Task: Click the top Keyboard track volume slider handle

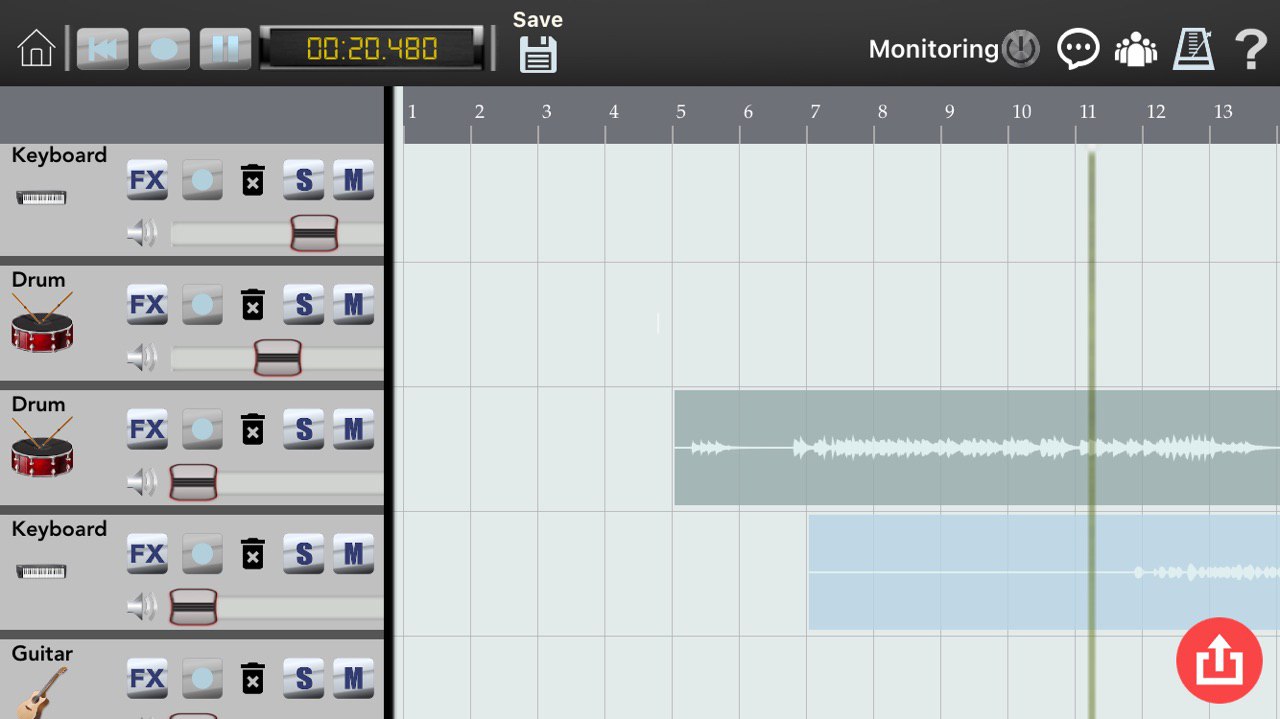Action: tap(314, 233)
